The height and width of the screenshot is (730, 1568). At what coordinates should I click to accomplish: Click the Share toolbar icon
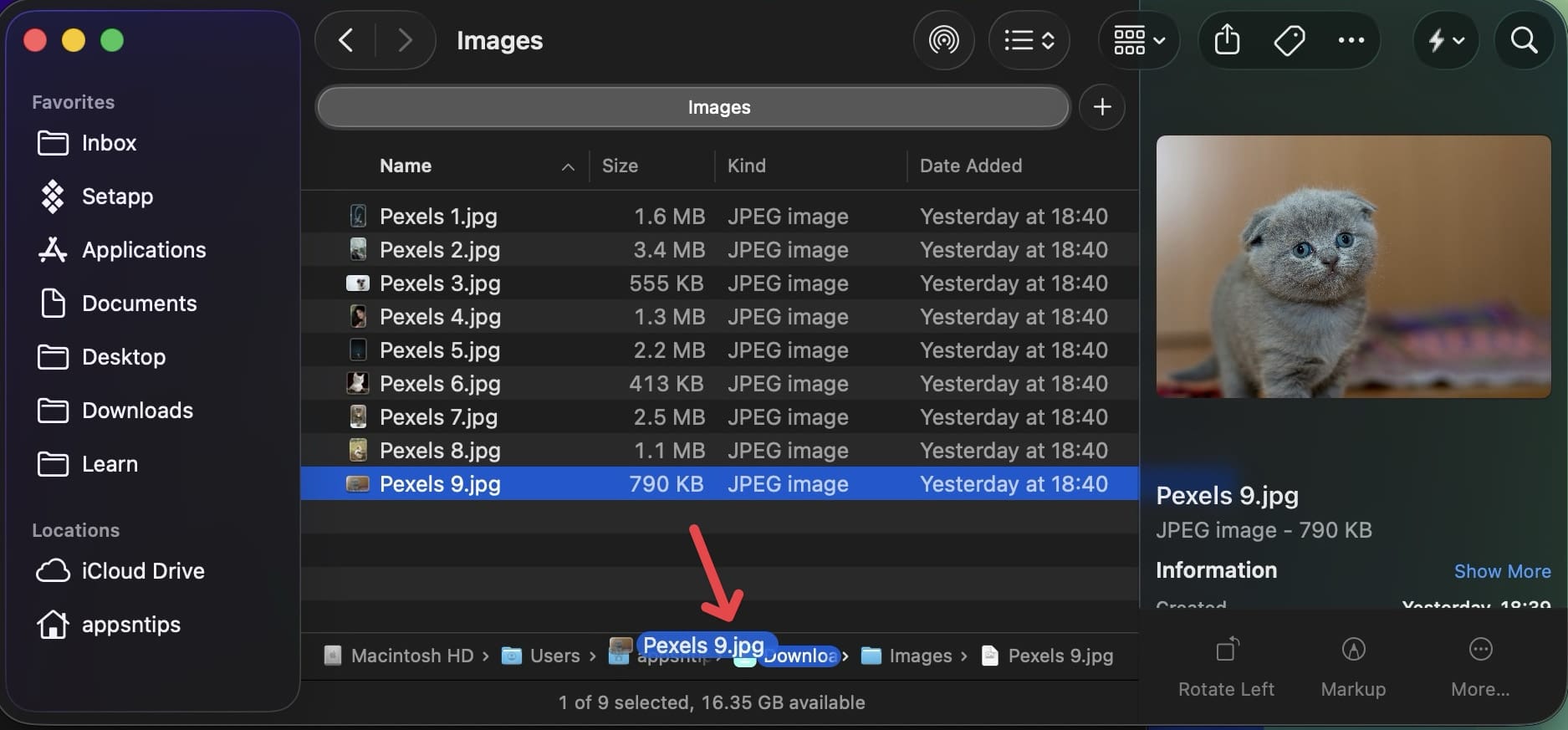point(1227,40)
